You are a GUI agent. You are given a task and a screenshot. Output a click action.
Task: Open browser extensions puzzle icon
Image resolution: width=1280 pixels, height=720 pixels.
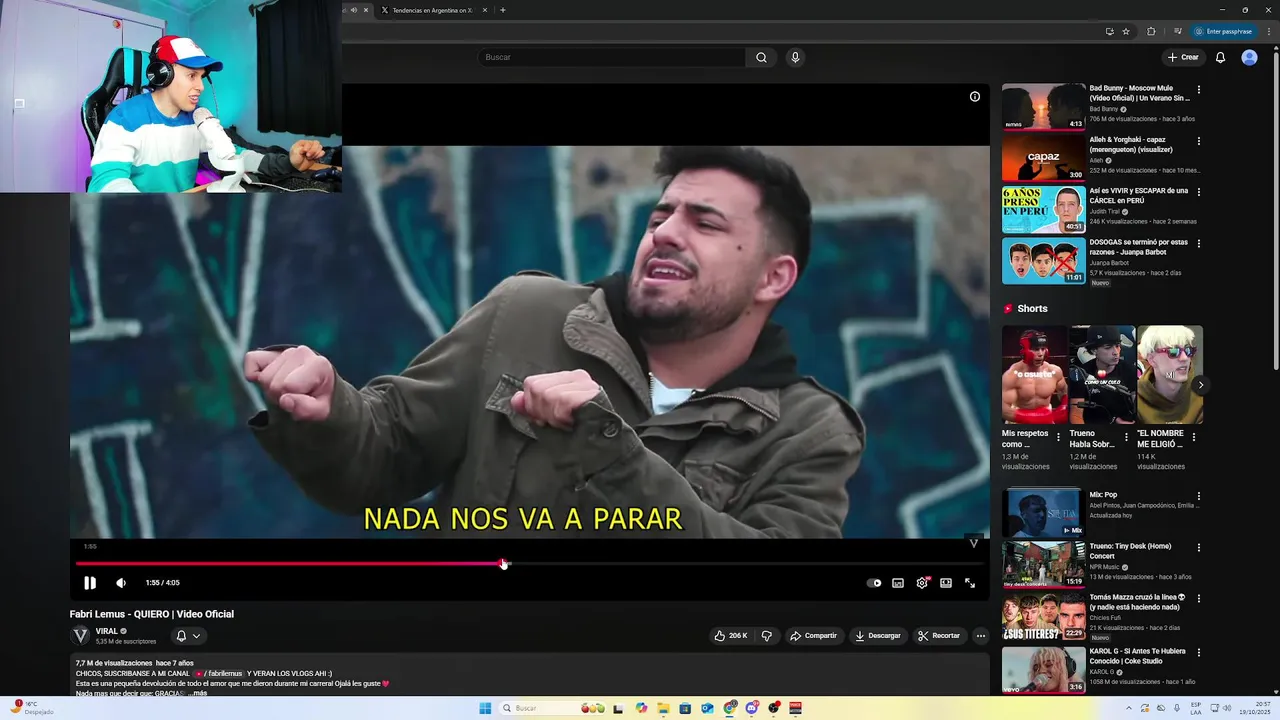(x=1151, y=31)
